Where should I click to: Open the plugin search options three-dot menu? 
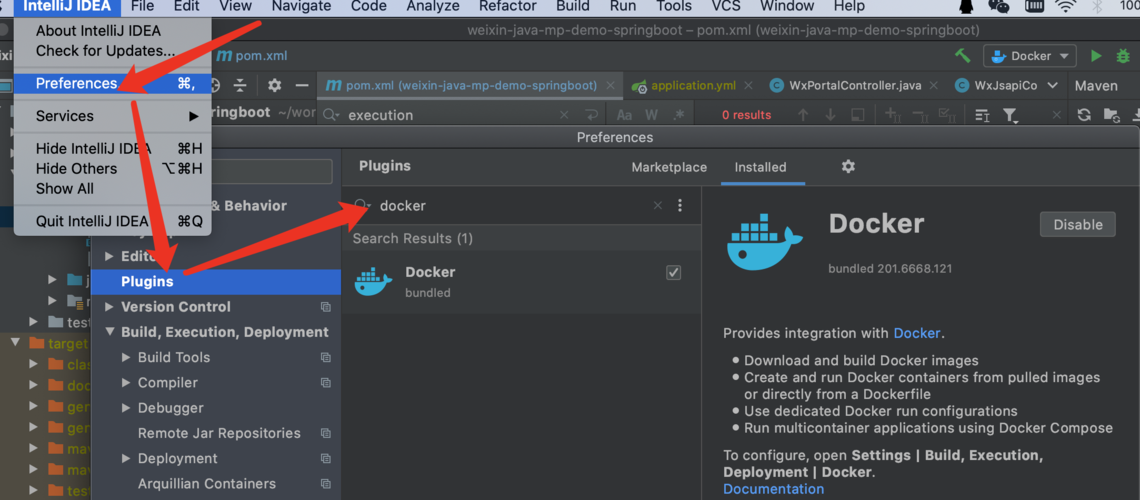pyautogui.click(x=680, y=206)
